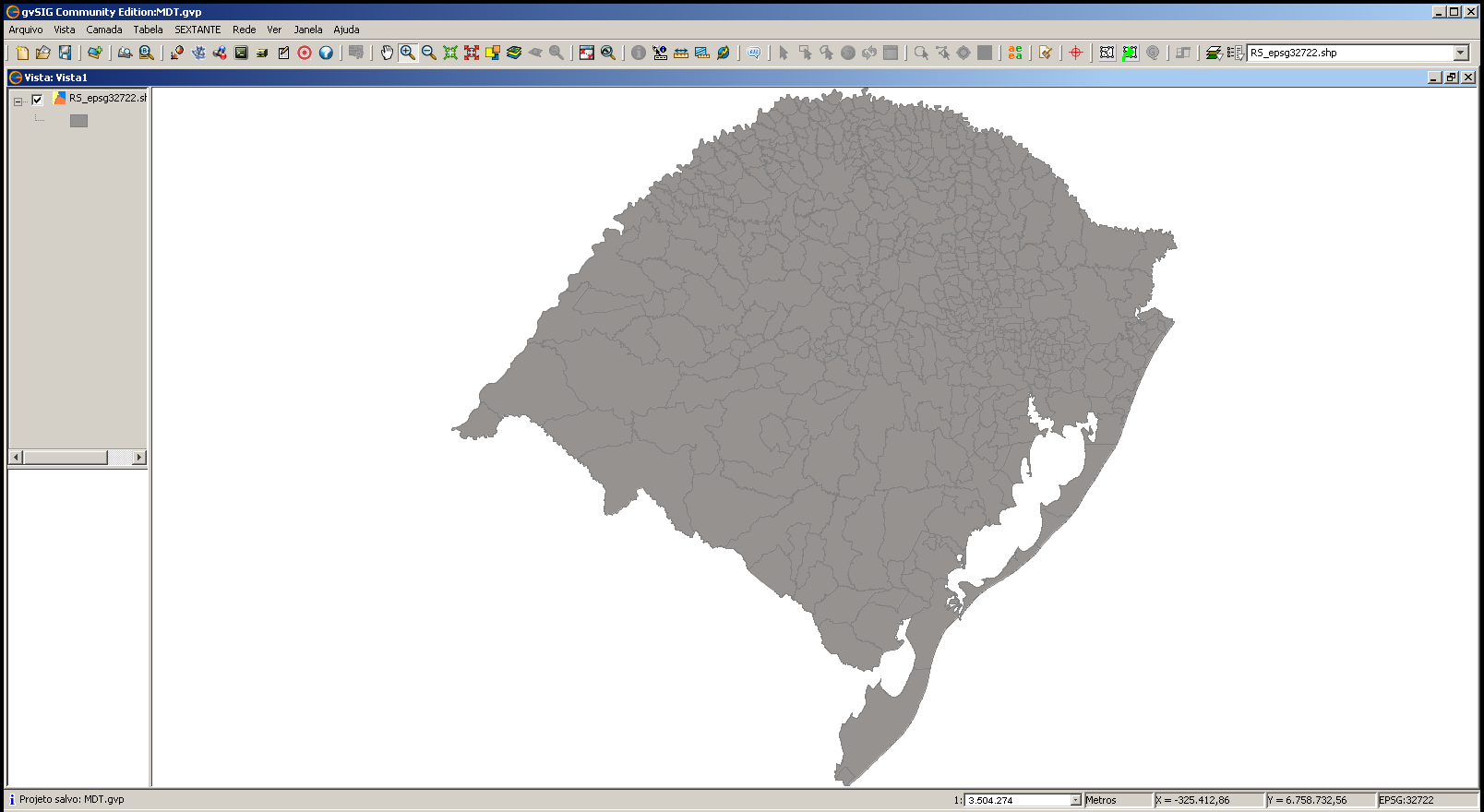Click the layer panel scrollbar right arrow
Viewport: 1484px width, 812px height.
[x=139, y=458]
